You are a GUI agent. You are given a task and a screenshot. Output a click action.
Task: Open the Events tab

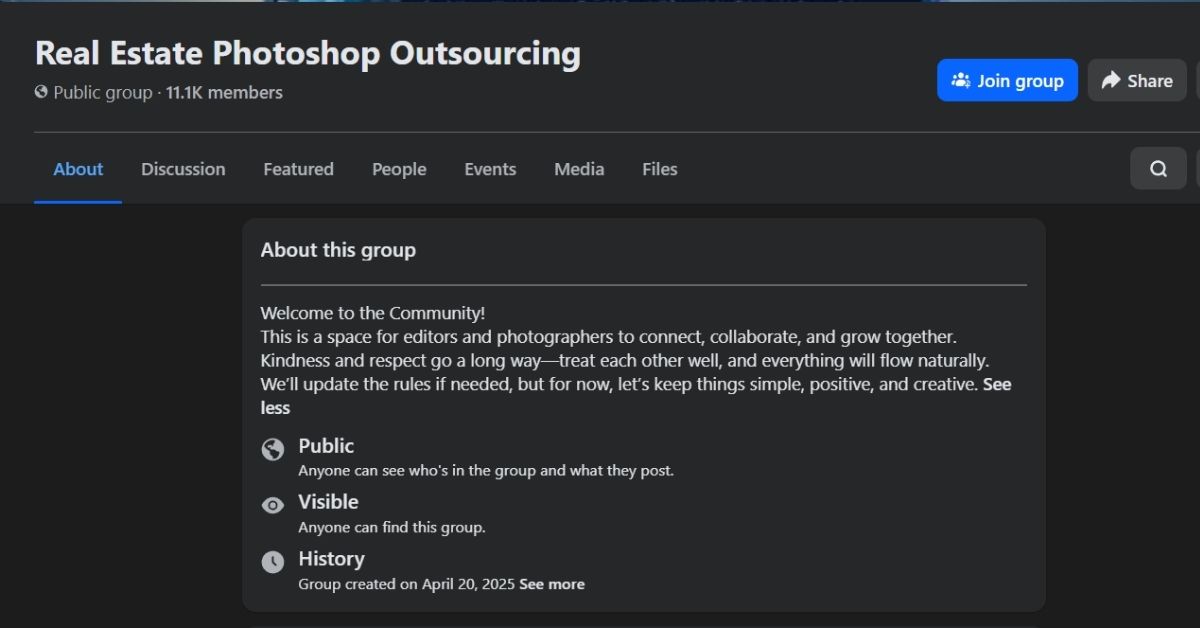pyautogui.click(x=490, y=170)
